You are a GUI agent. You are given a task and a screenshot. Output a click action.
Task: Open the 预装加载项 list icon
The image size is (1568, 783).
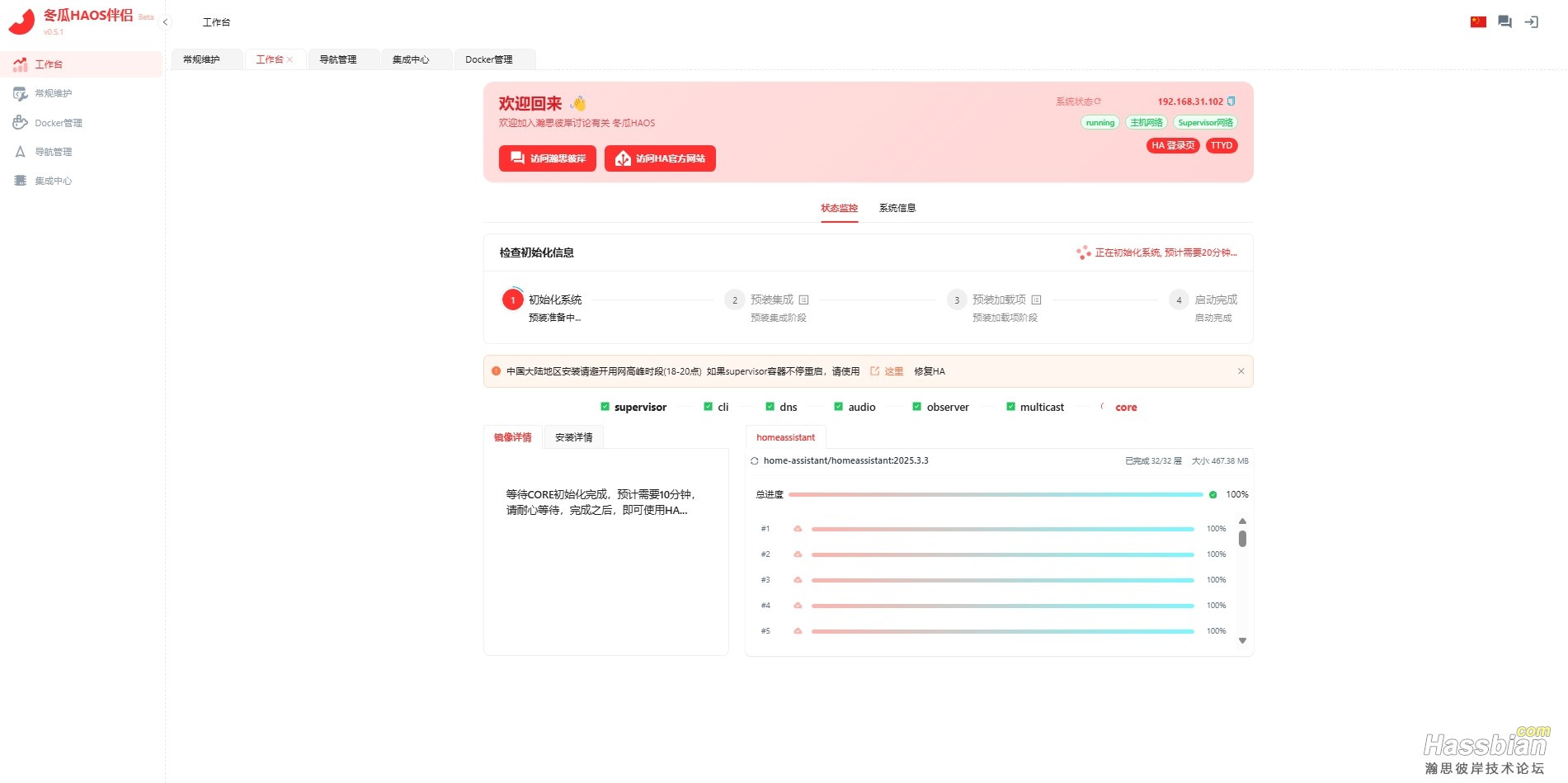(1036, 300)
